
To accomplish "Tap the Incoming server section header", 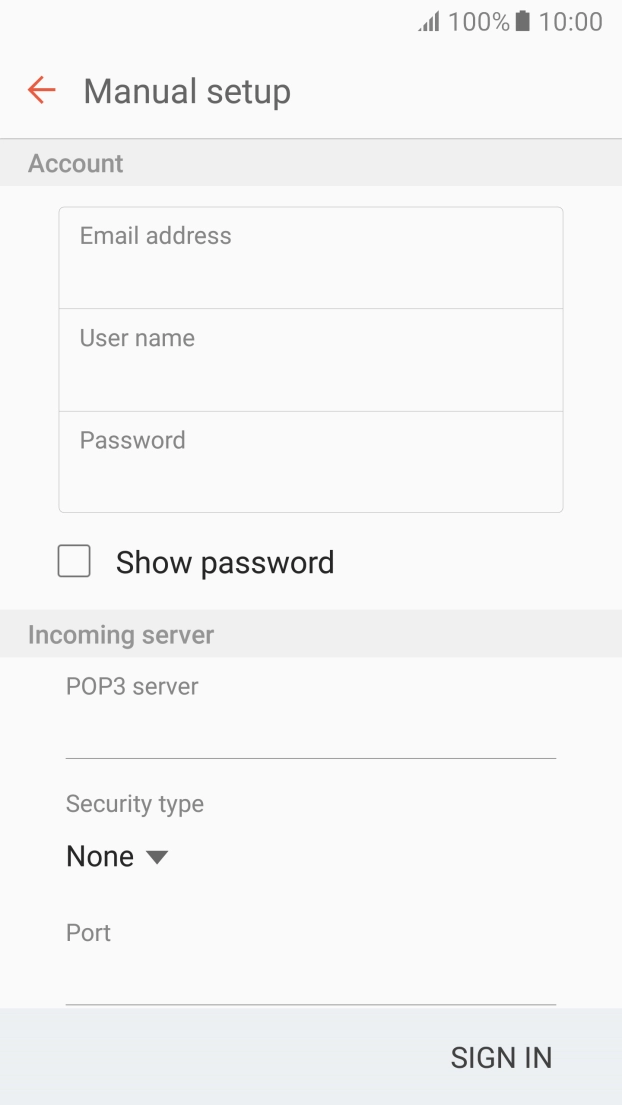I will 121,635.
